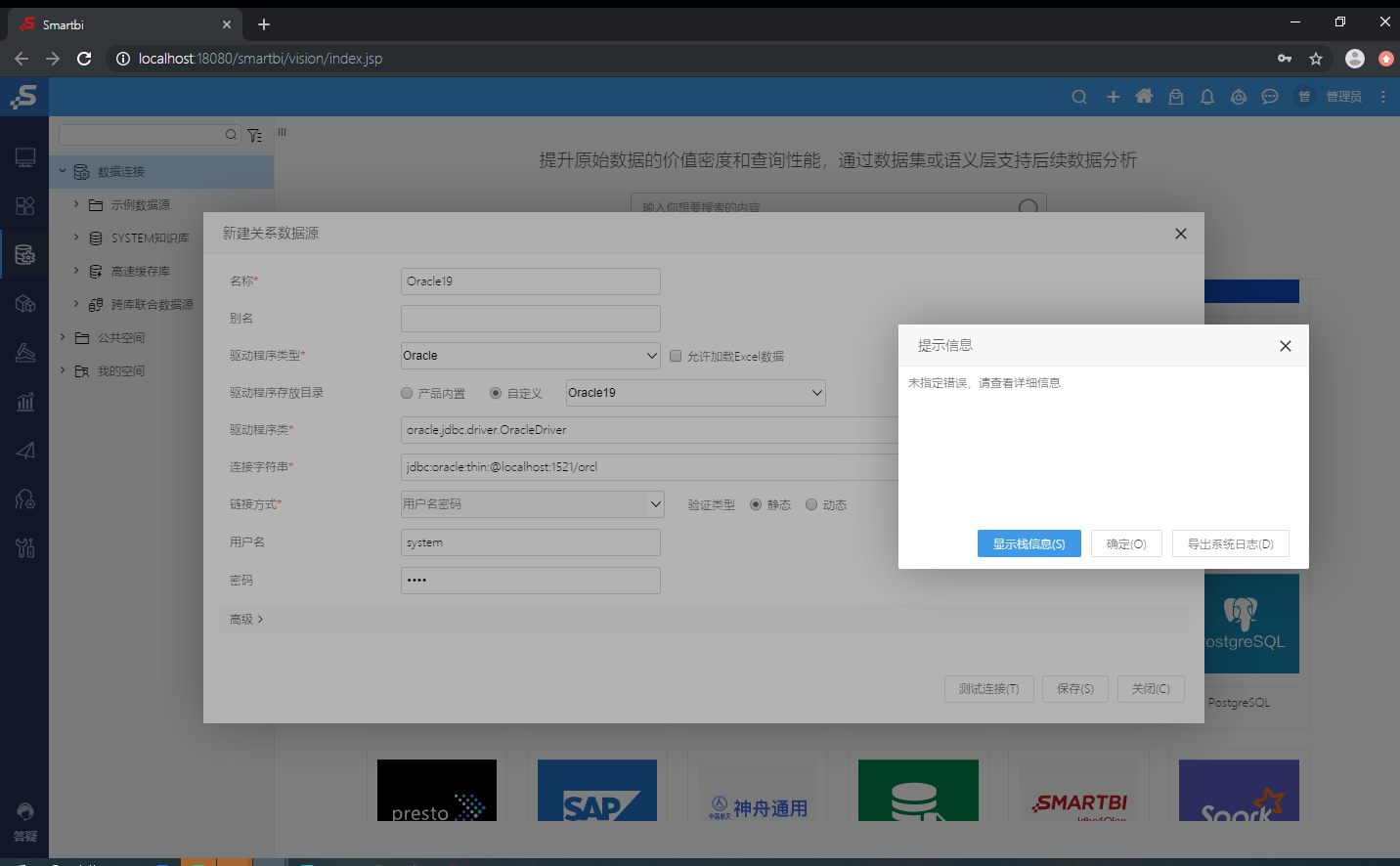Viewport: 1400px width, 866px height.
Task: Open the shopping bag marketplace icon
Action: point(1176,97)
